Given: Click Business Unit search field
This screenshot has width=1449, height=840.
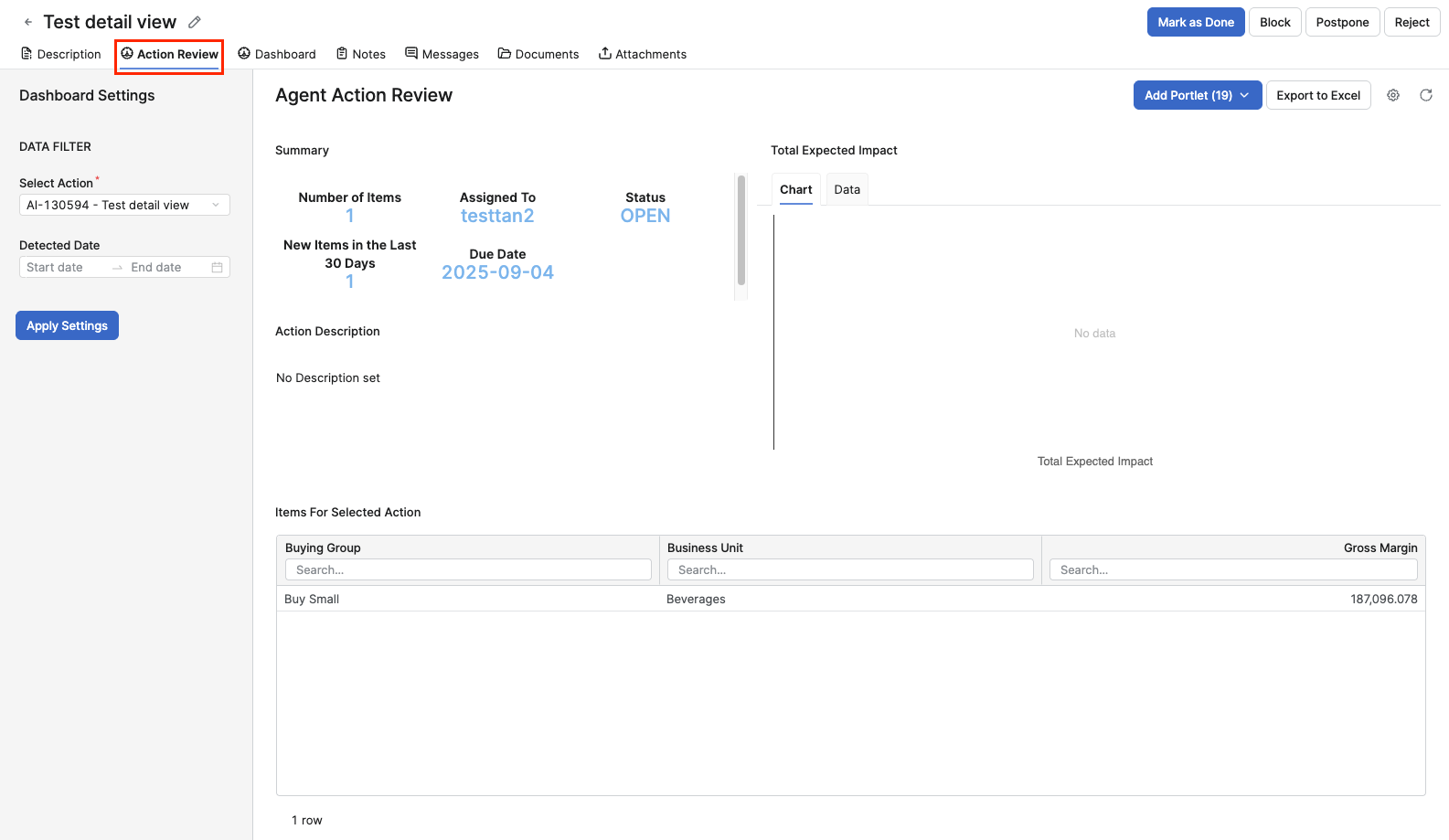Looking at the screenshot, I should pos(850,569).
